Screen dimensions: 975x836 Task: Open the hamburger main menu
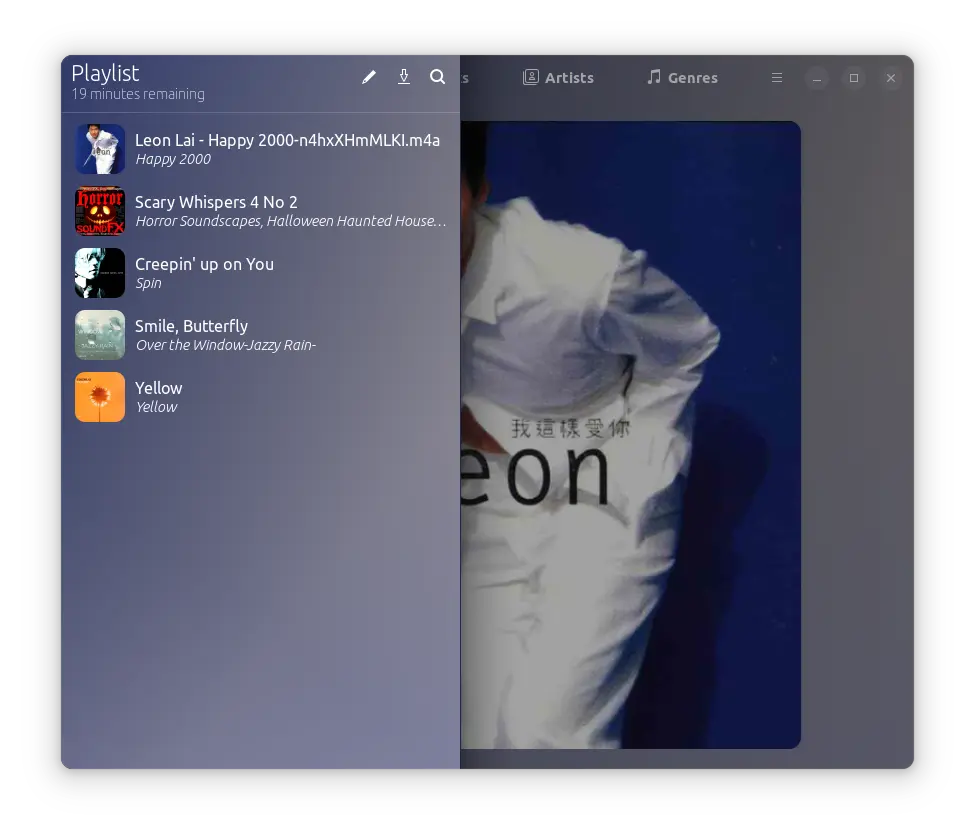point(777,78)
